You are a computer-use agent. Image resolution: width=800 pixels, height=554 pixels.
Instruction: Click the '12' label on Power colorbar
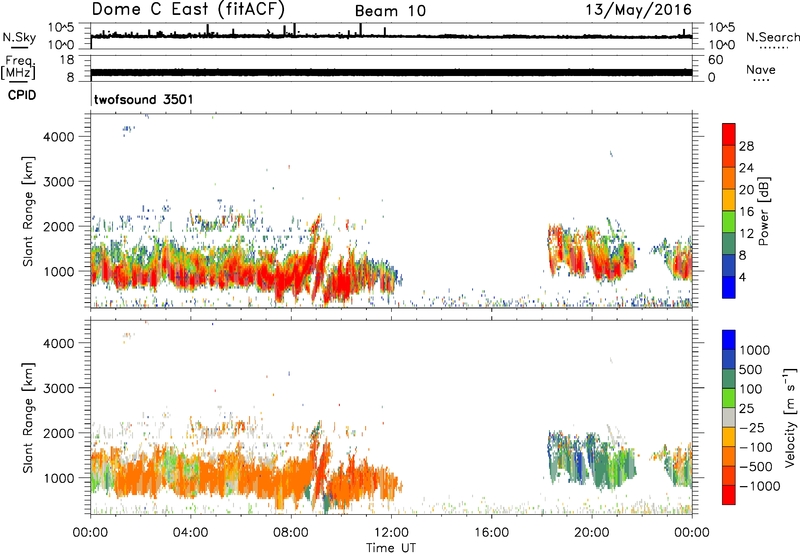tap(746, 234)
